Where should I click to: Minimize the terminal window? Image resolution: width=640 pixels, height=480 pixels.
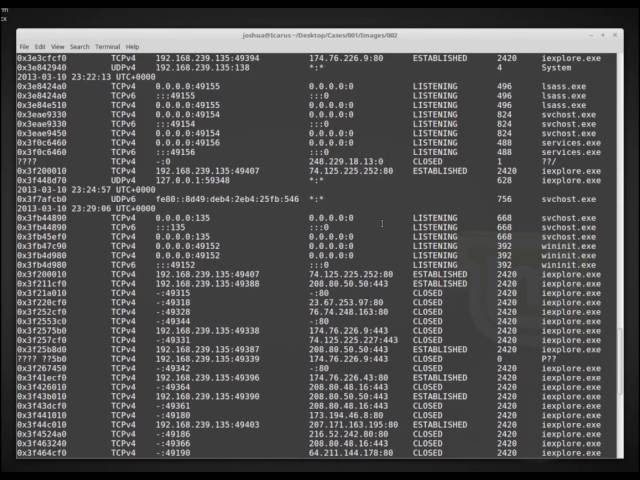590,36
